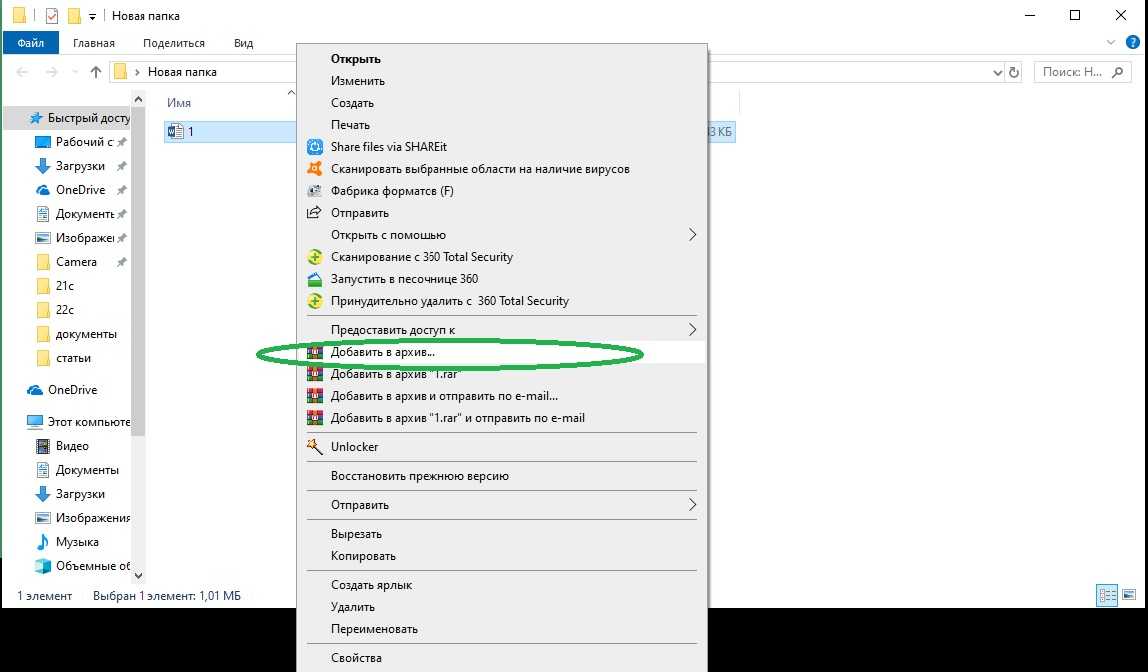The width and height of the screenshot is (1148, 672).
Task: Click the navigation pane scrollbar down arrow
Action: click(x=138, y=575)
